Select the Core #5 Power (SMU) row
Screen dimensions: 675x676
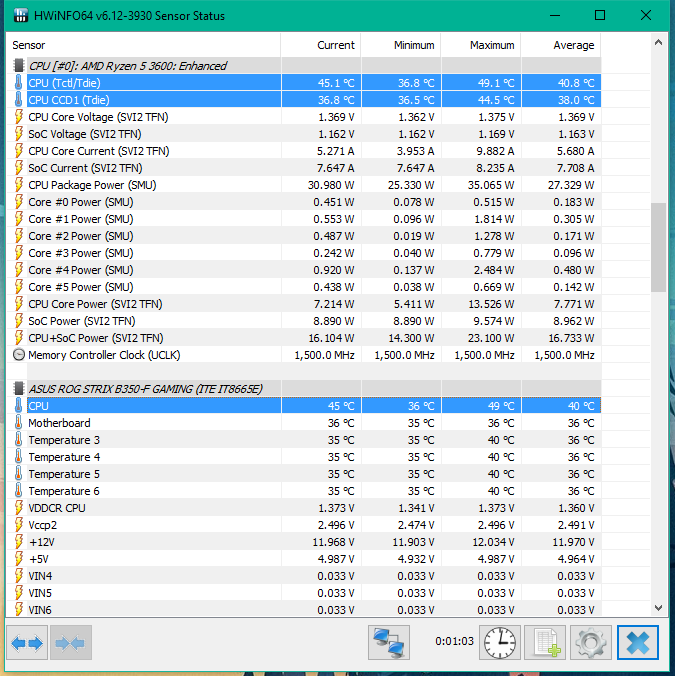(304, 287)
